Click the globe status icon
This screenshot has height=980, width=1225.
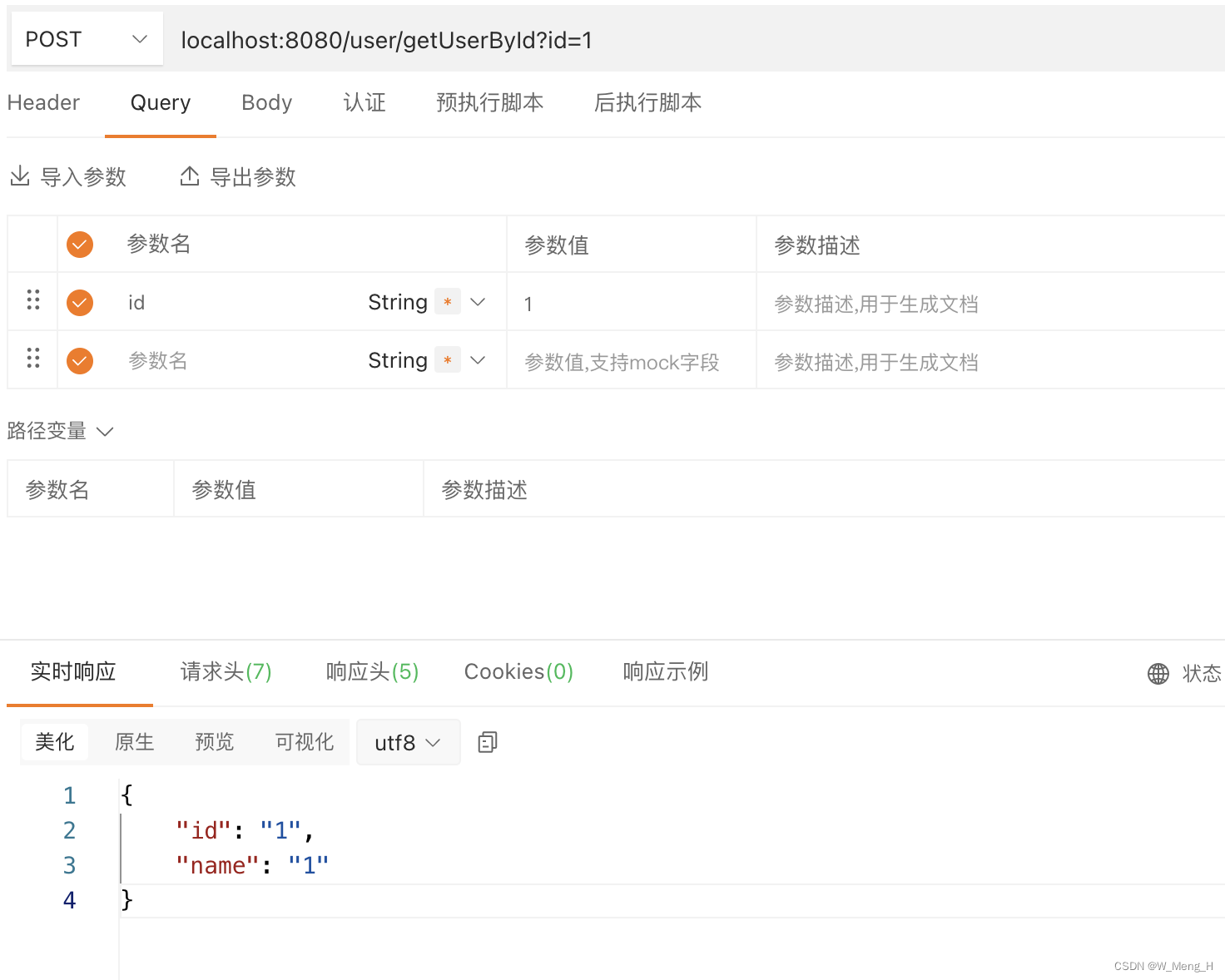(1158, 674)
